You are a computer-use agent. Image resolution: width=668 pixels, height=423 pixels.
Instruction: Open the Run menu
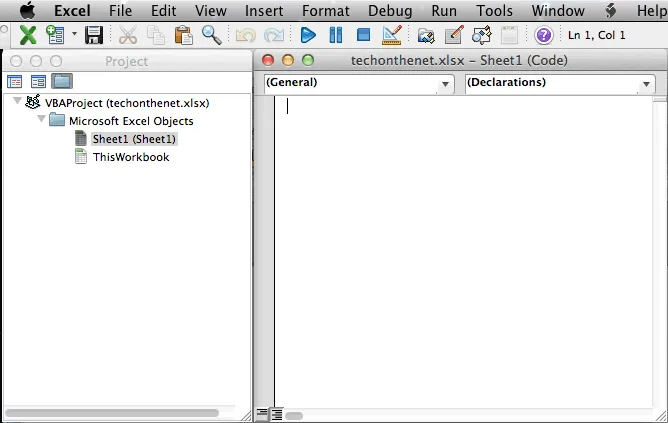click(x=444, y=11)
